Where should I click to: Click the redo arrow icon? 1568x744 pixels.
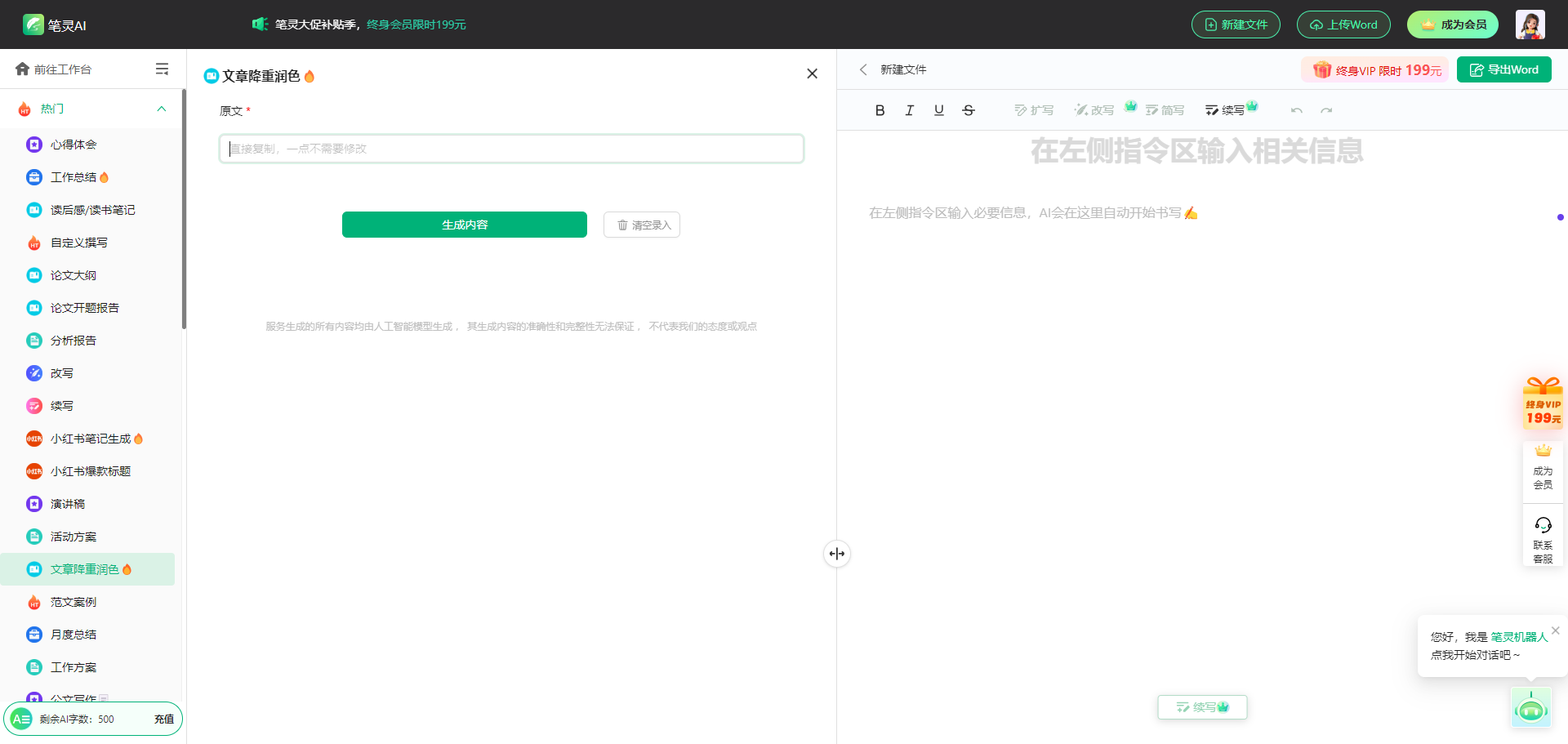1326,110
